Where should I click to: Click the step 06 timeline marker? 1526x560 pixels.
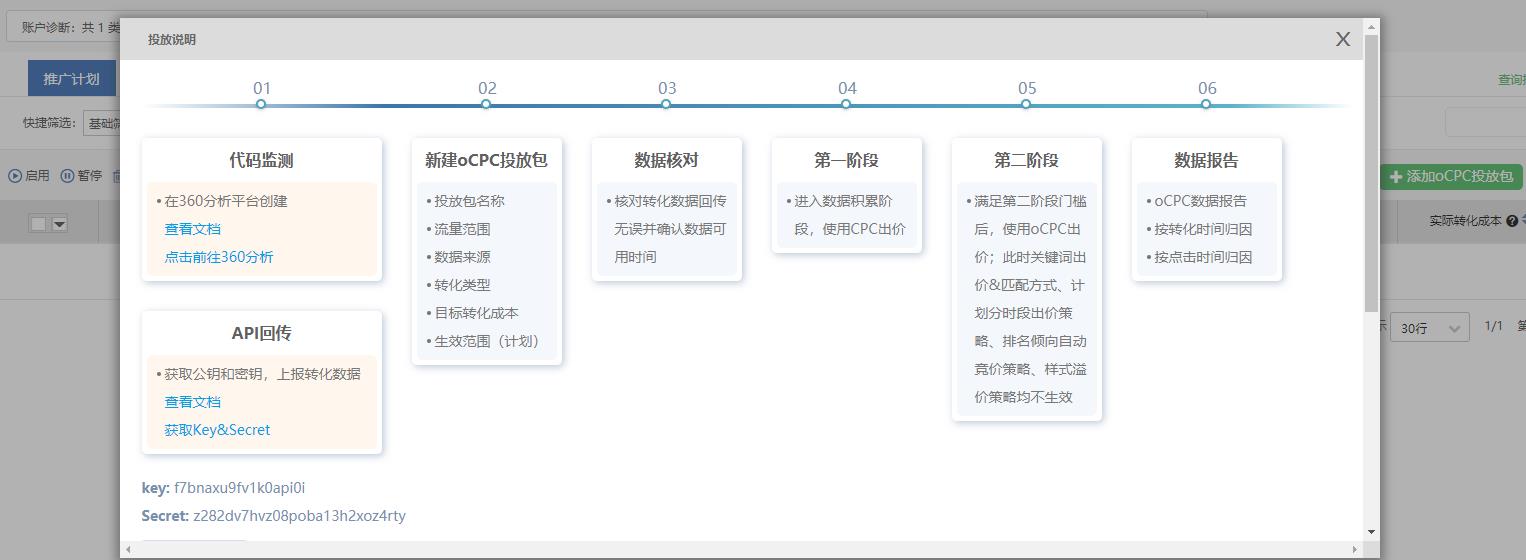(1206, 103)
